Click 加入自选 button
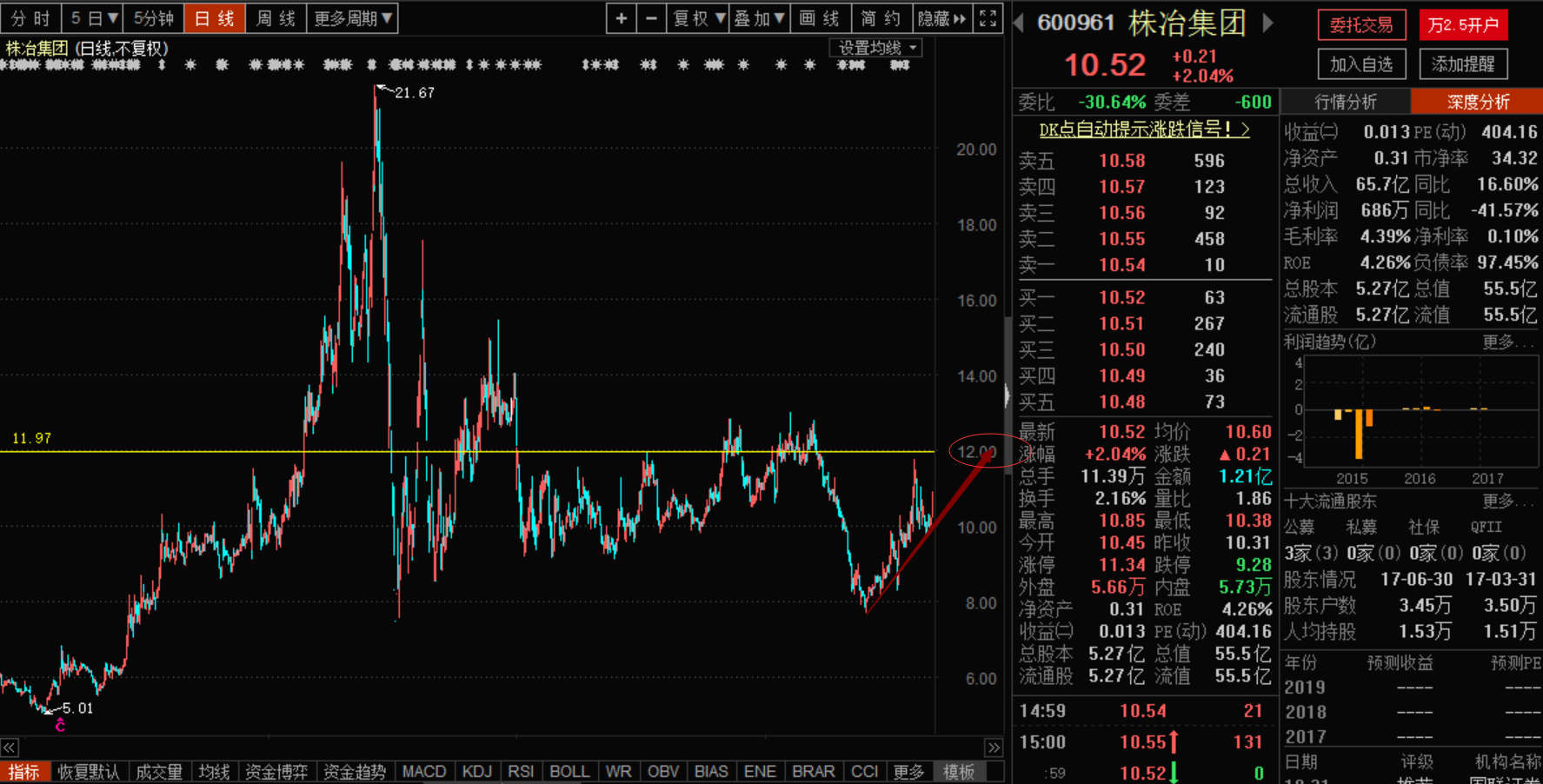This screenshot has width=1543, height=784. (x=1361, y=64)
